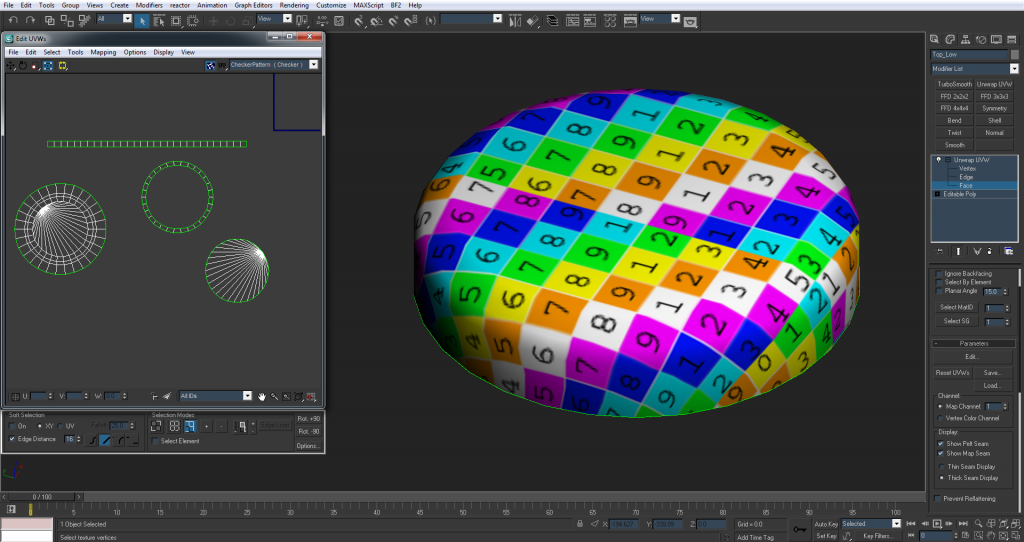Click the TurboSmooth modifier button
This screenshot has width=1024, height=542.
(954, 84)
